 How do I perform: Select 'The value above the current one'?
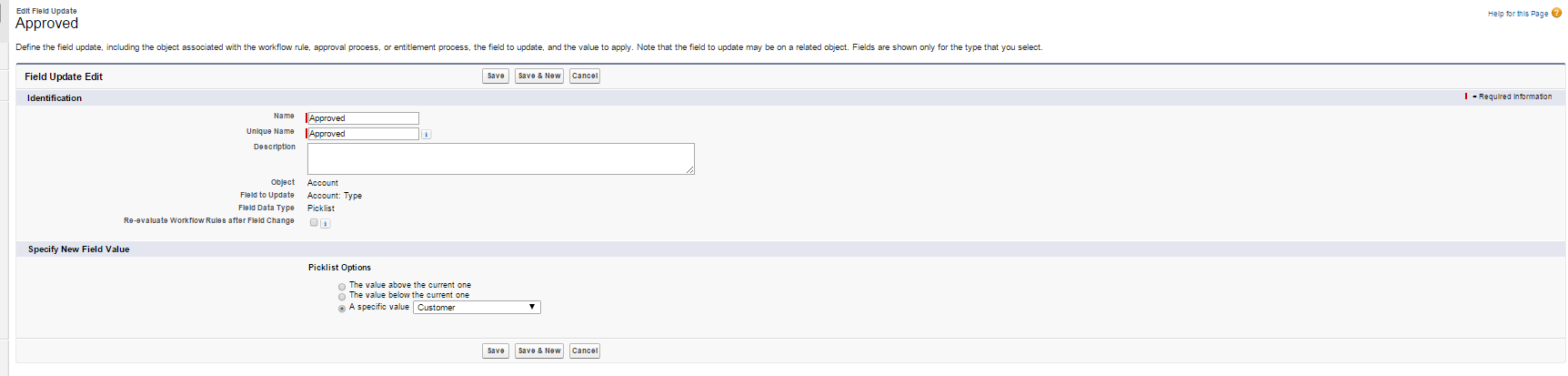[x=342, y=287]
